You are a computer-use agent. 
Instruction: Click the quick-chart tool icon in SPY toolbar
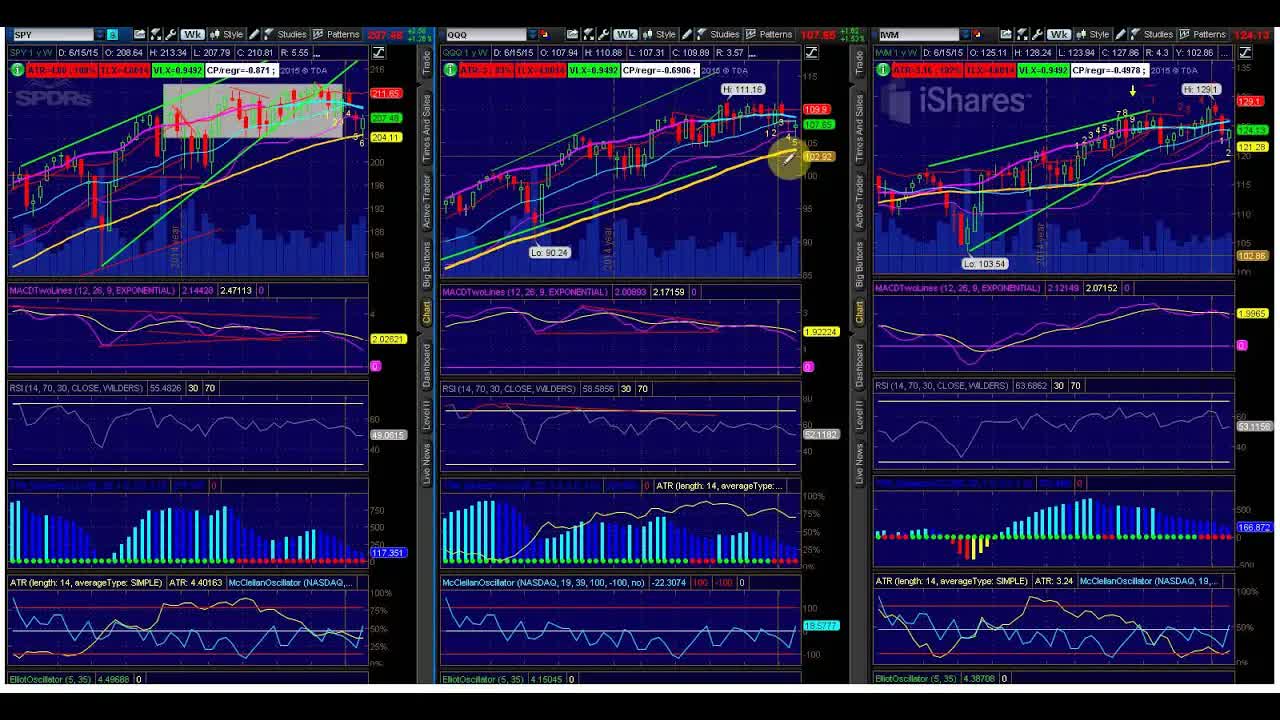coord(155,34)
